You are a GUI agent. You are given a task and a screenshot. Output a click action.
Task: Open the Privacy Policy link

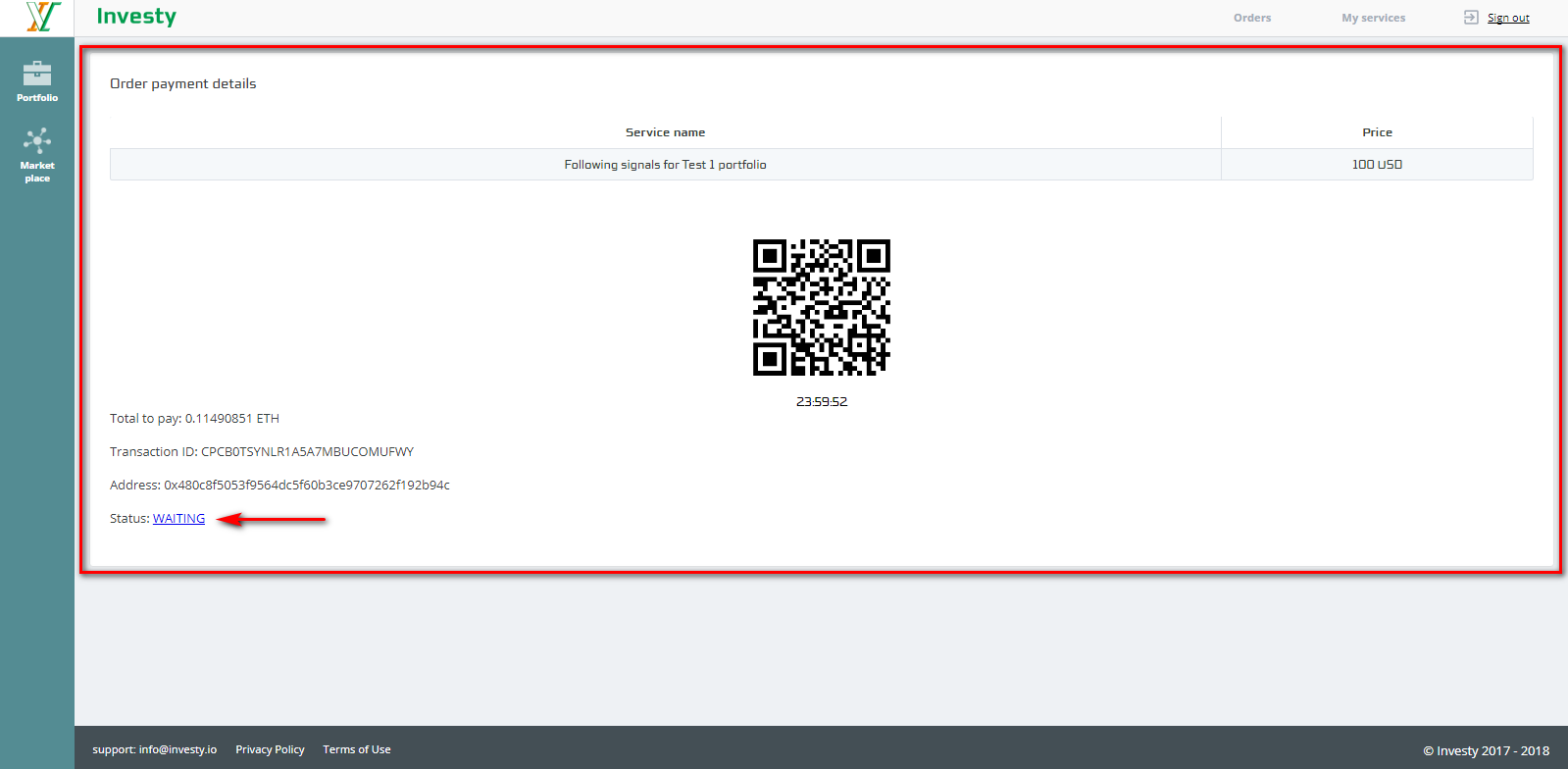point(270,749)
